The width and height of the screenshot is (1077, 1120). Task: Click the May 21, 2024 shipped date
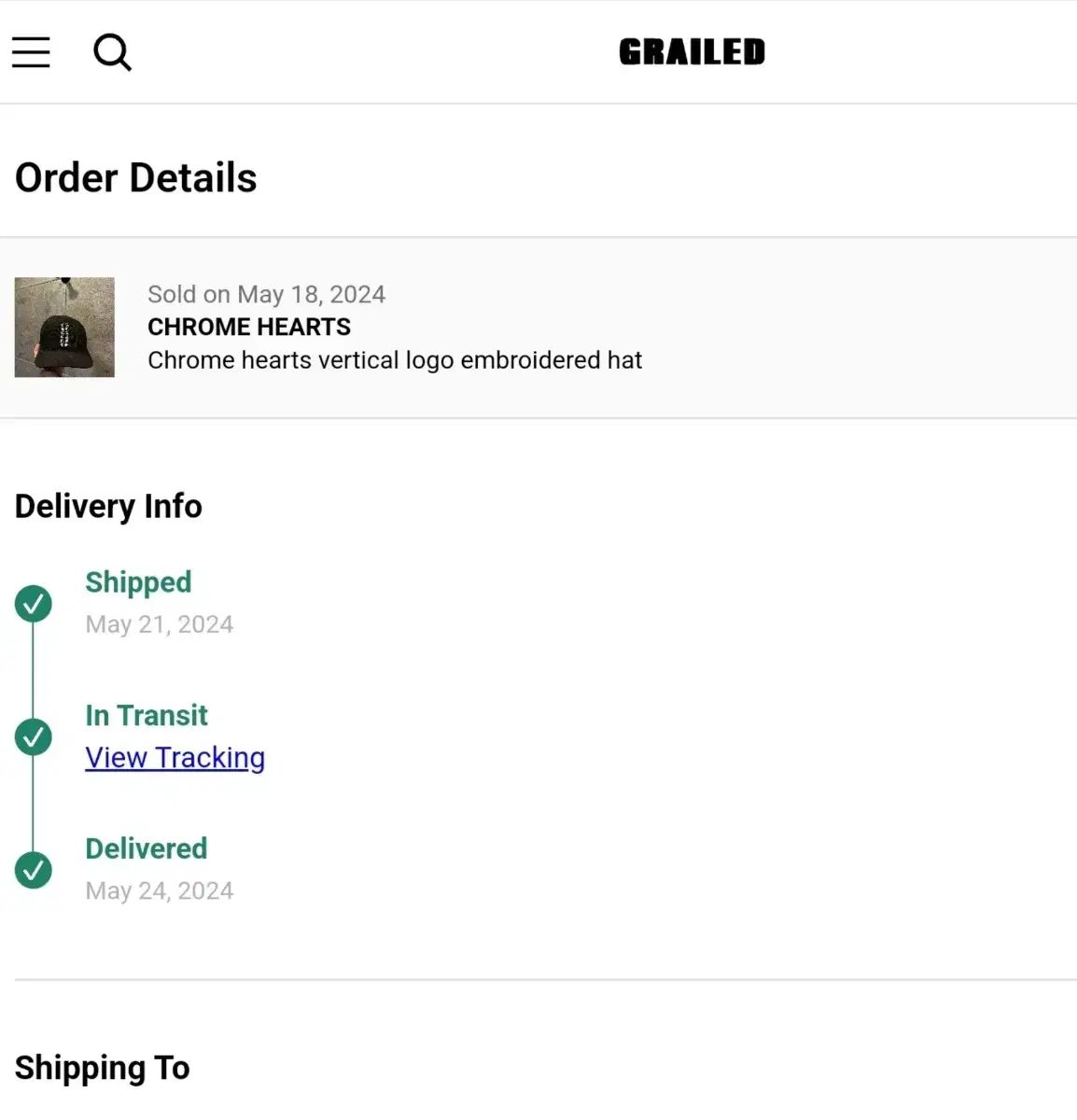(160, 624)
